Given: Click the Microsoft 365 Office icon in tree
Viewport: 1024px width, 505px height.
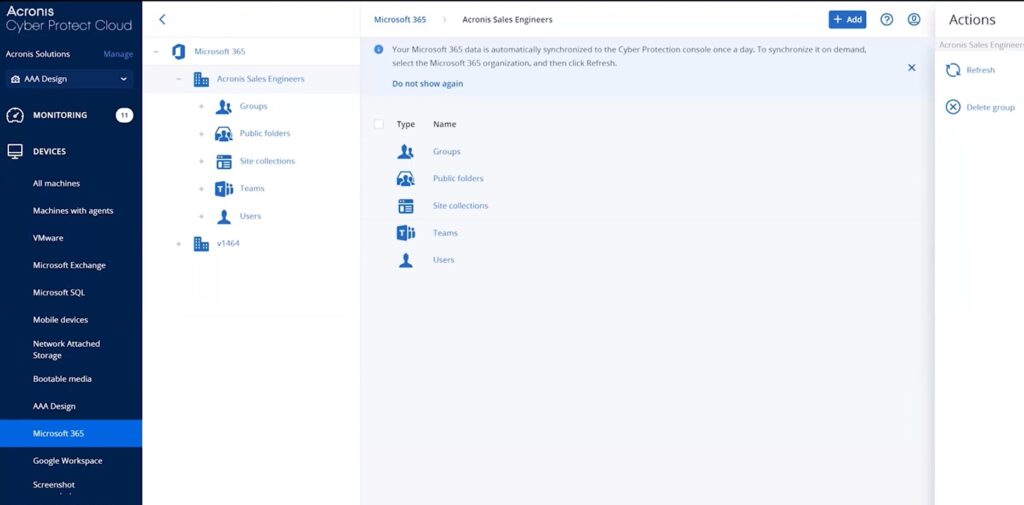Looking at the screenshot, I should coord(179,52).
